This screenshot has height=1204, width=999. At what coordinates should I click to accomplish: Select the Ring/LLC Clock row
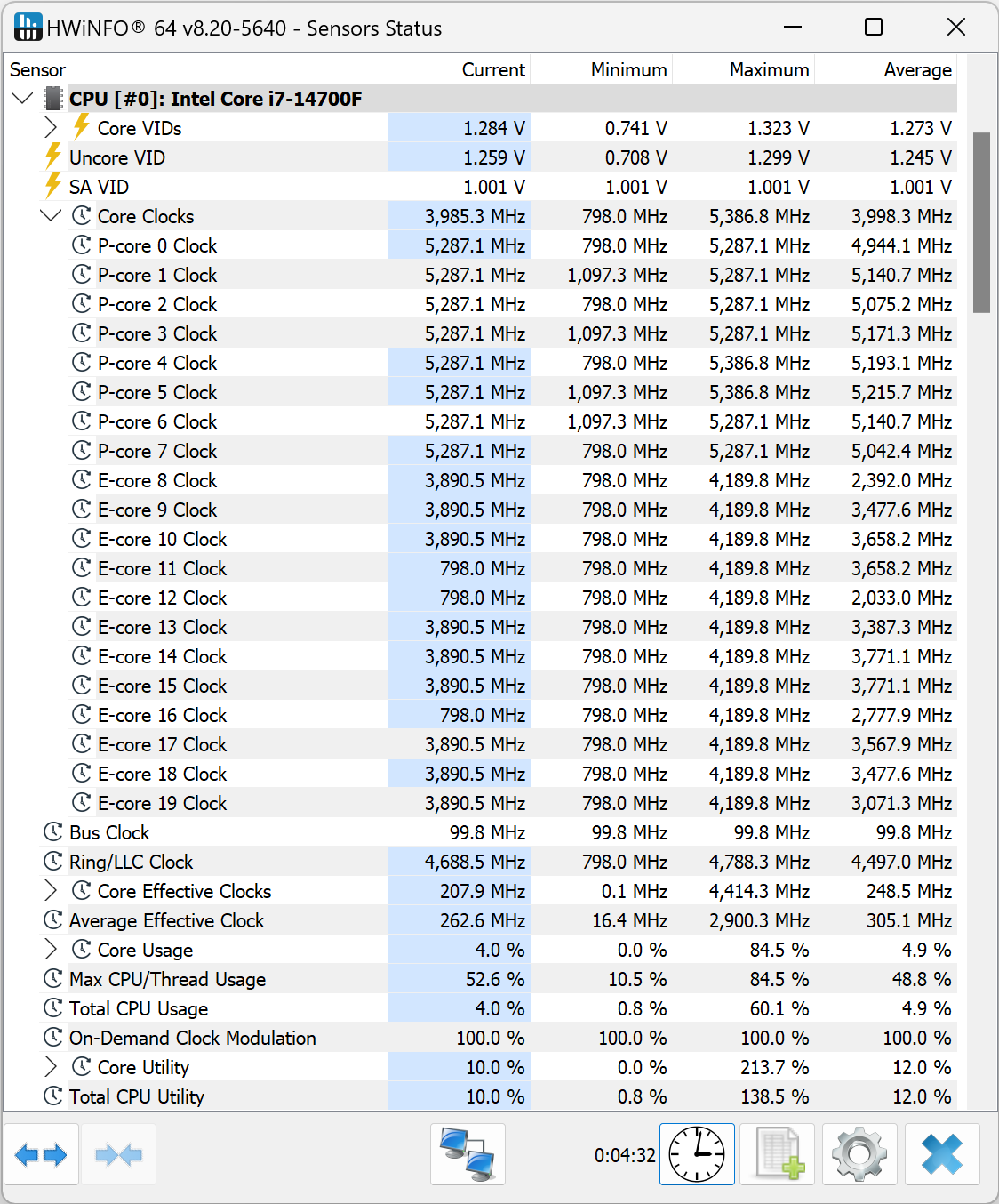coord(131,862)
